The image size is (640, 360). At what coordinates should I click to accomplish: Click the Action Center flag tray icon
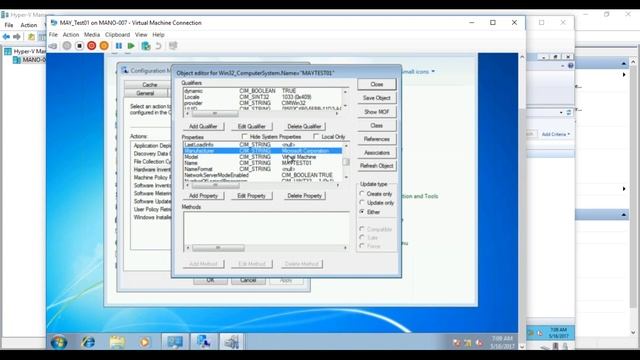[456, 343]
